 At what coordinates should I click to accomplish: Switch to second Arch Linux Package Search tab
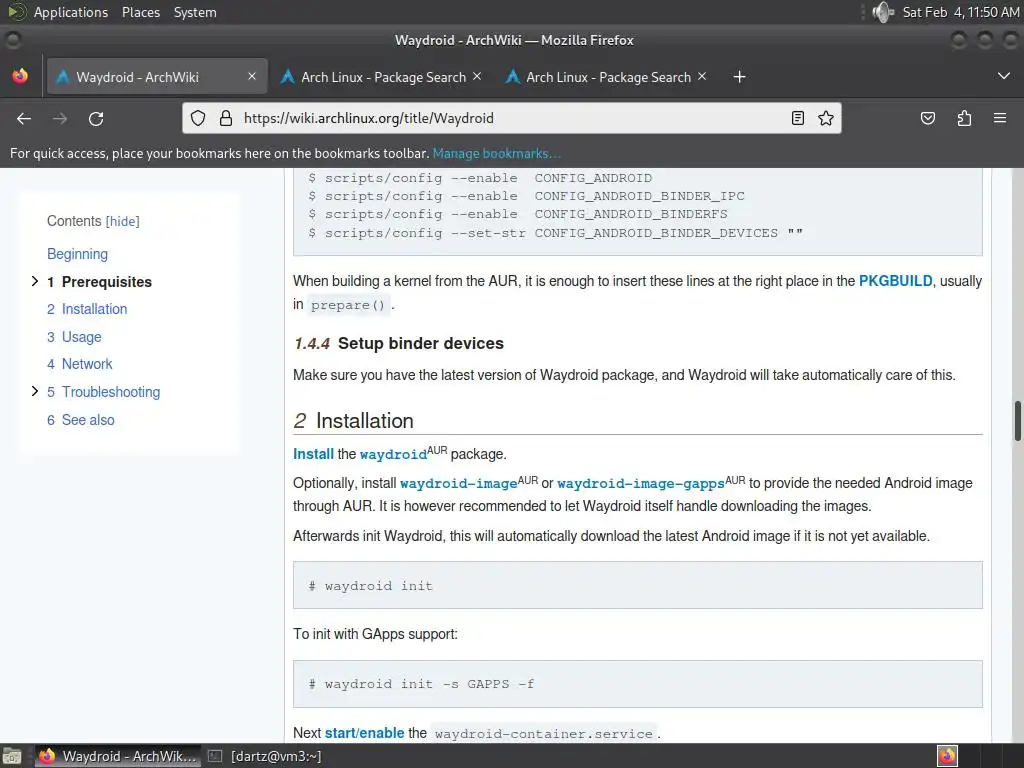tap(383, 77)
